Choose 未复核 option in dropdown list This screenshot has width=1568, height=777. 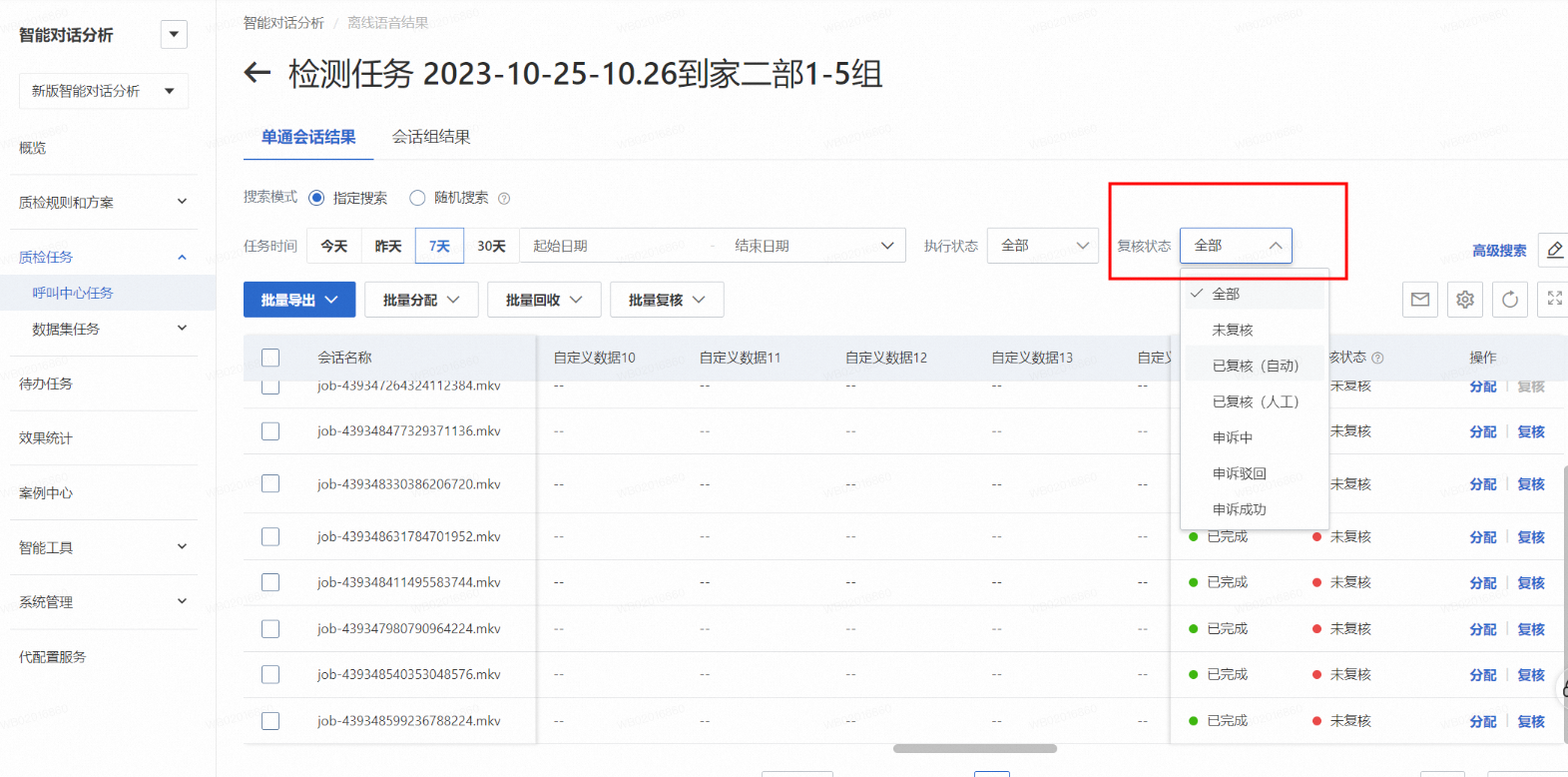click(x=1254, y=330)
